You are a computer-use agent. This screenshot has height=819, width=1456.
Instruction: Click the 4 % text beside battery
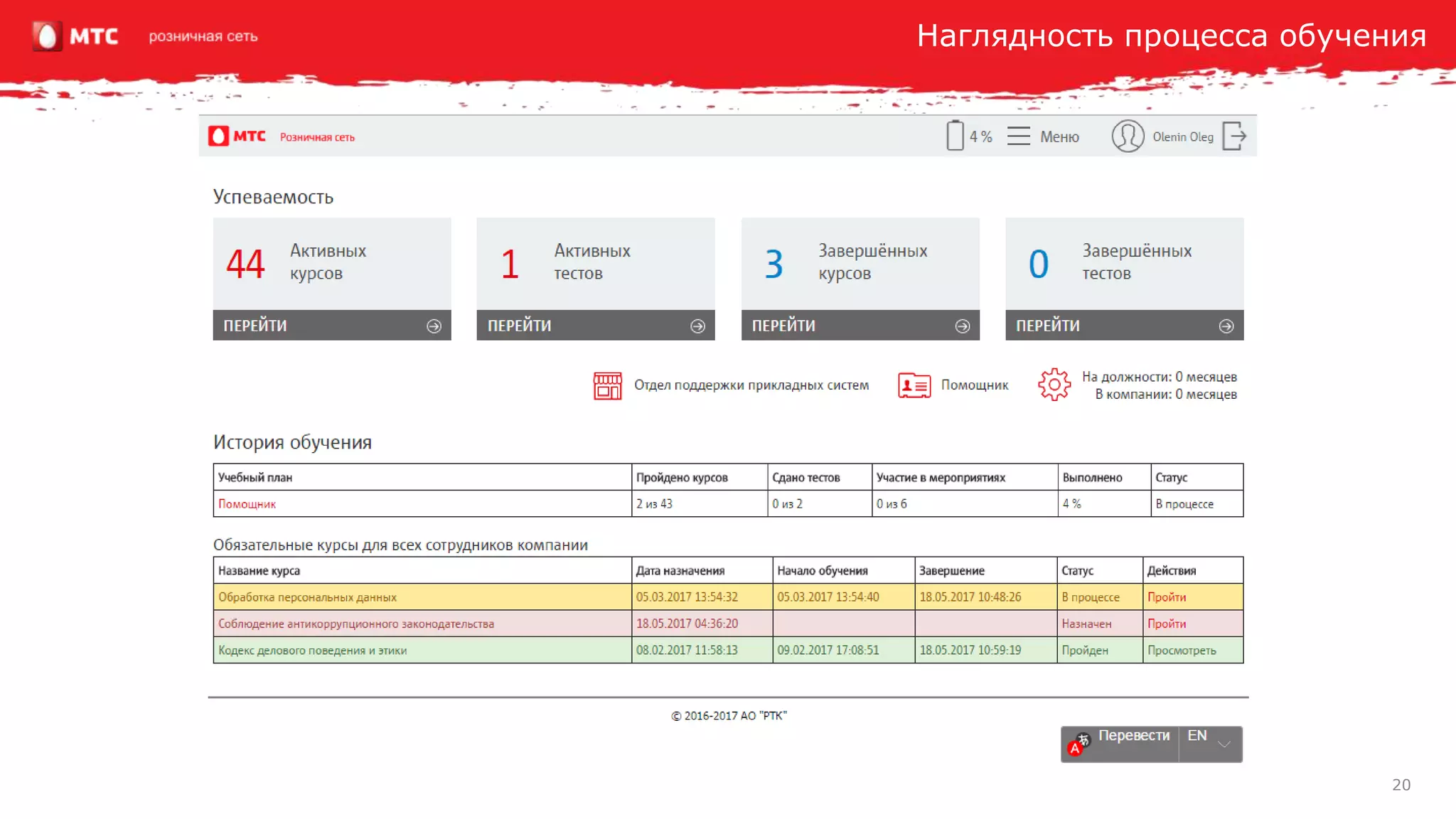(981, 136)
